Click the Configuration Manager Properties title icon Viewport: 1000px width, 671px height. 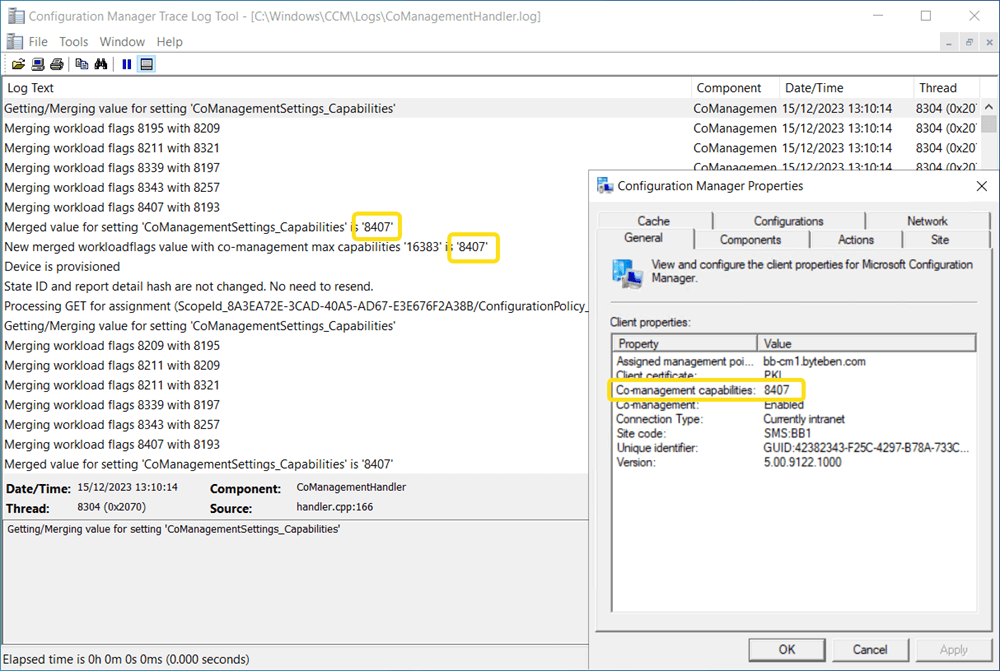point(605,186)
